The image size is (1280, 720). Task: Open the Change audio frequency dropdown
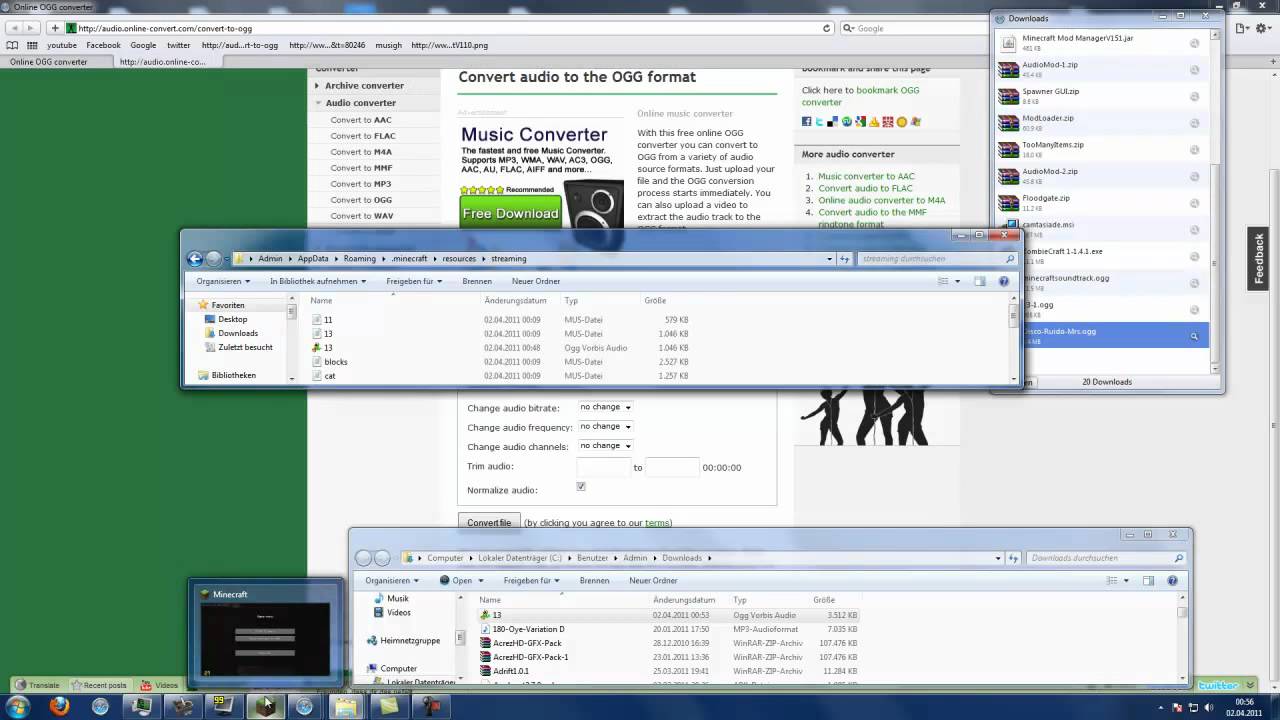(605, 426)
